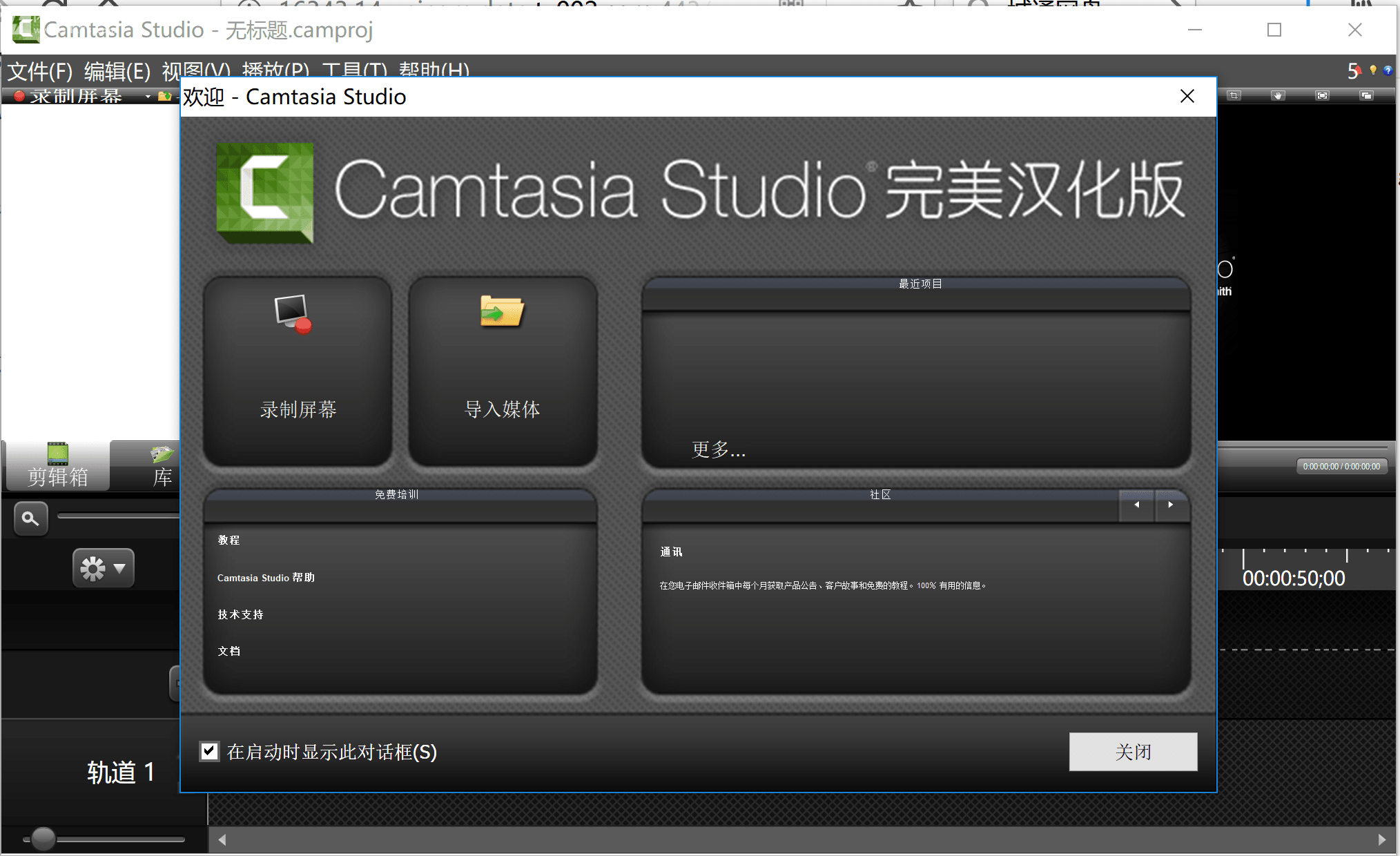This screenshot has height=856, width=1400.
Task: Select the pan hand tool
Action: point(1278,95)
